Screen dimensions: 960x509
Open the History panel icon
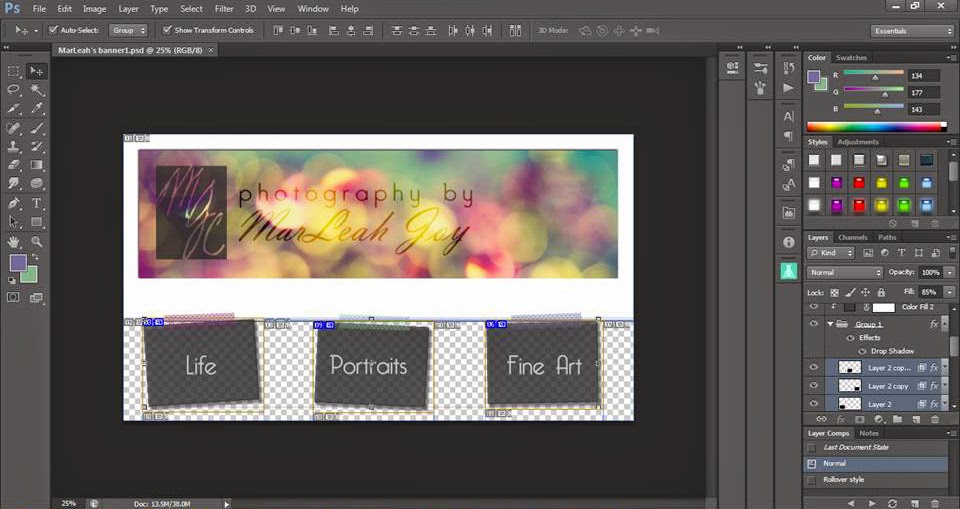pyautogui.click(x=789, y=67)
